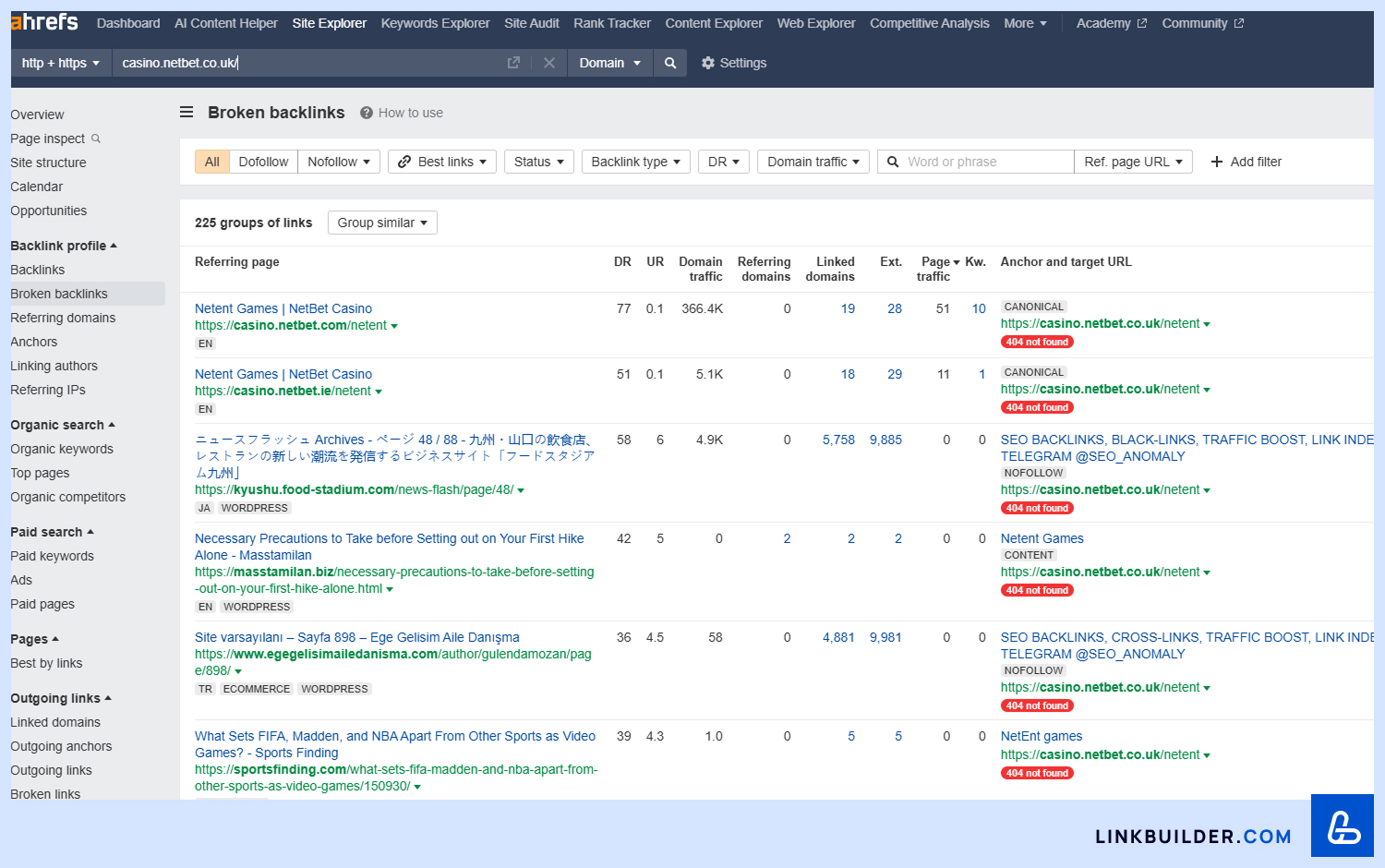This screenshot has height=868, width=1385.
Task: Click the 5,758 linked domains value
Action: point(838,440)
